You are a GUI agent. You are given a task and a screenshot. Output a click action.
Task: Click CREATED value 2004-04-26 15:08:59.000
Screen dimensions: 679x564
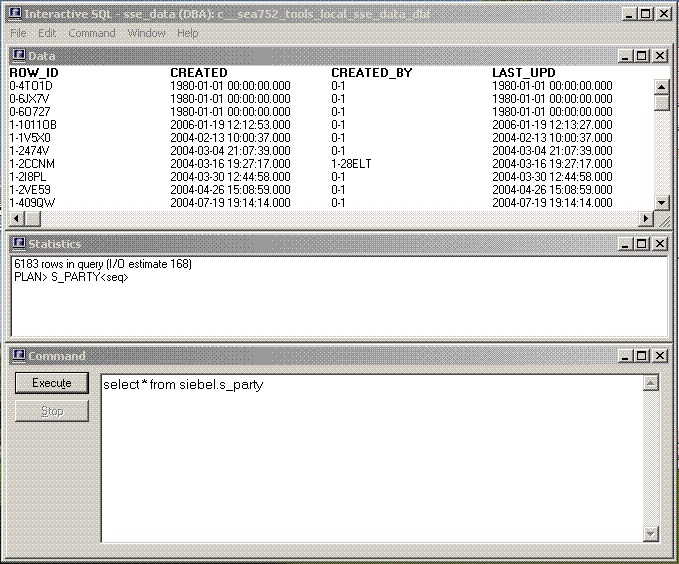tap(230, 190)
